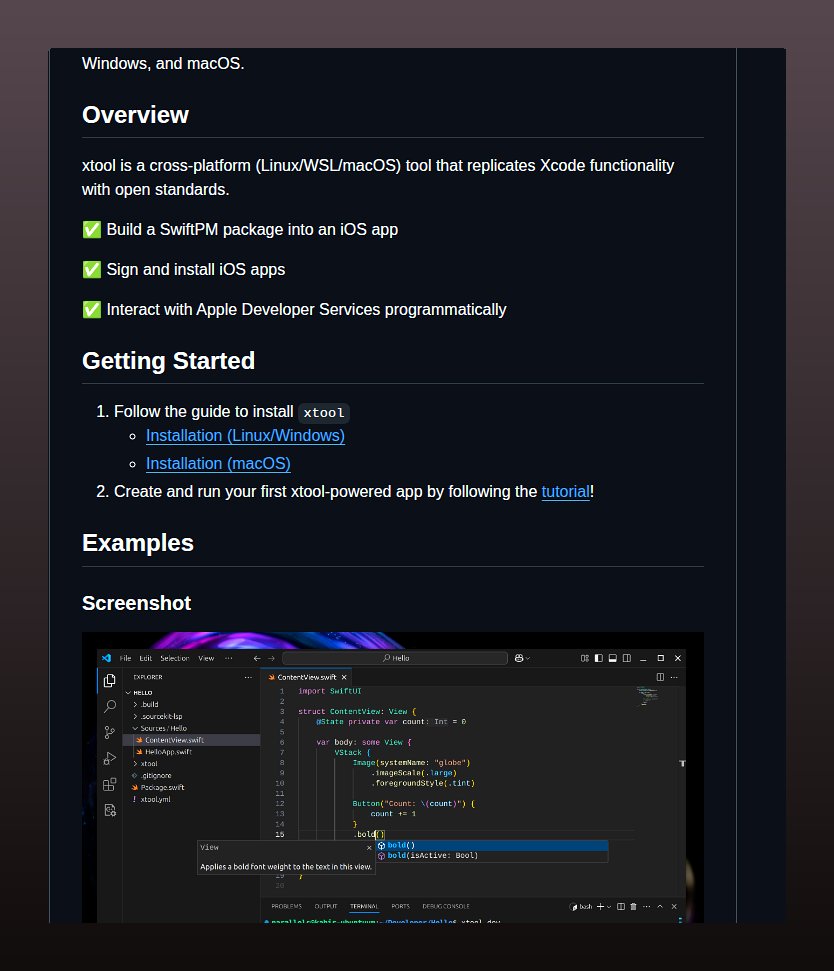Click the Overview heading

click(135, 115)
